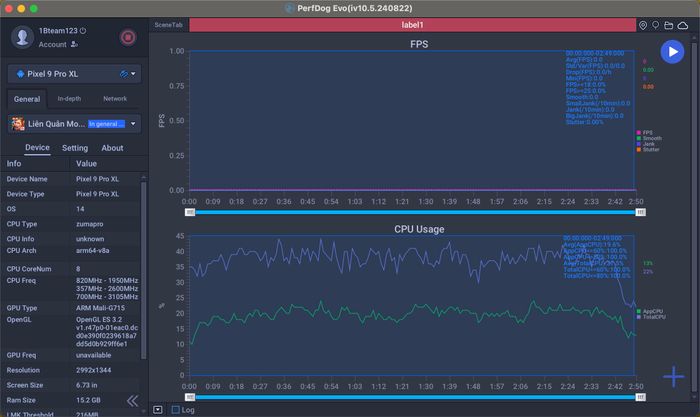
Task: Switch to the Network tab
Action: 115,99
